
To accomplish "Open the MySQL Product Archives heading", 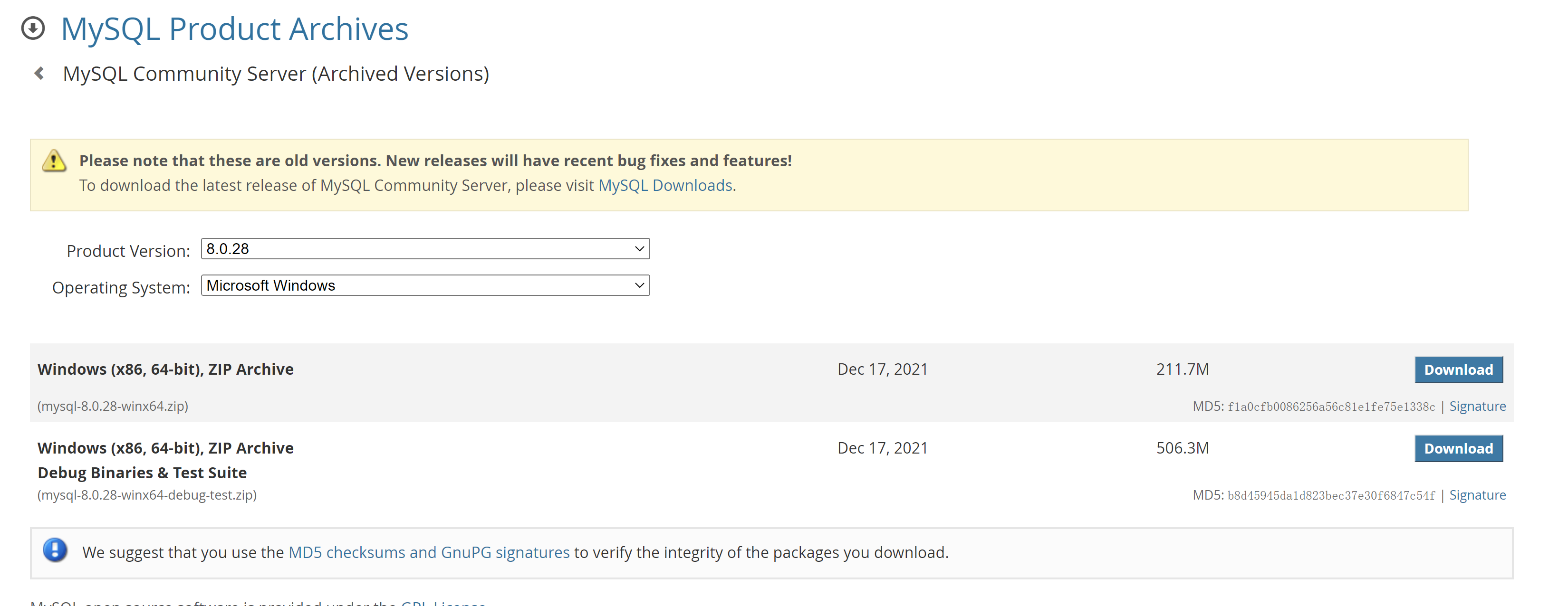I will click(234, 28).
